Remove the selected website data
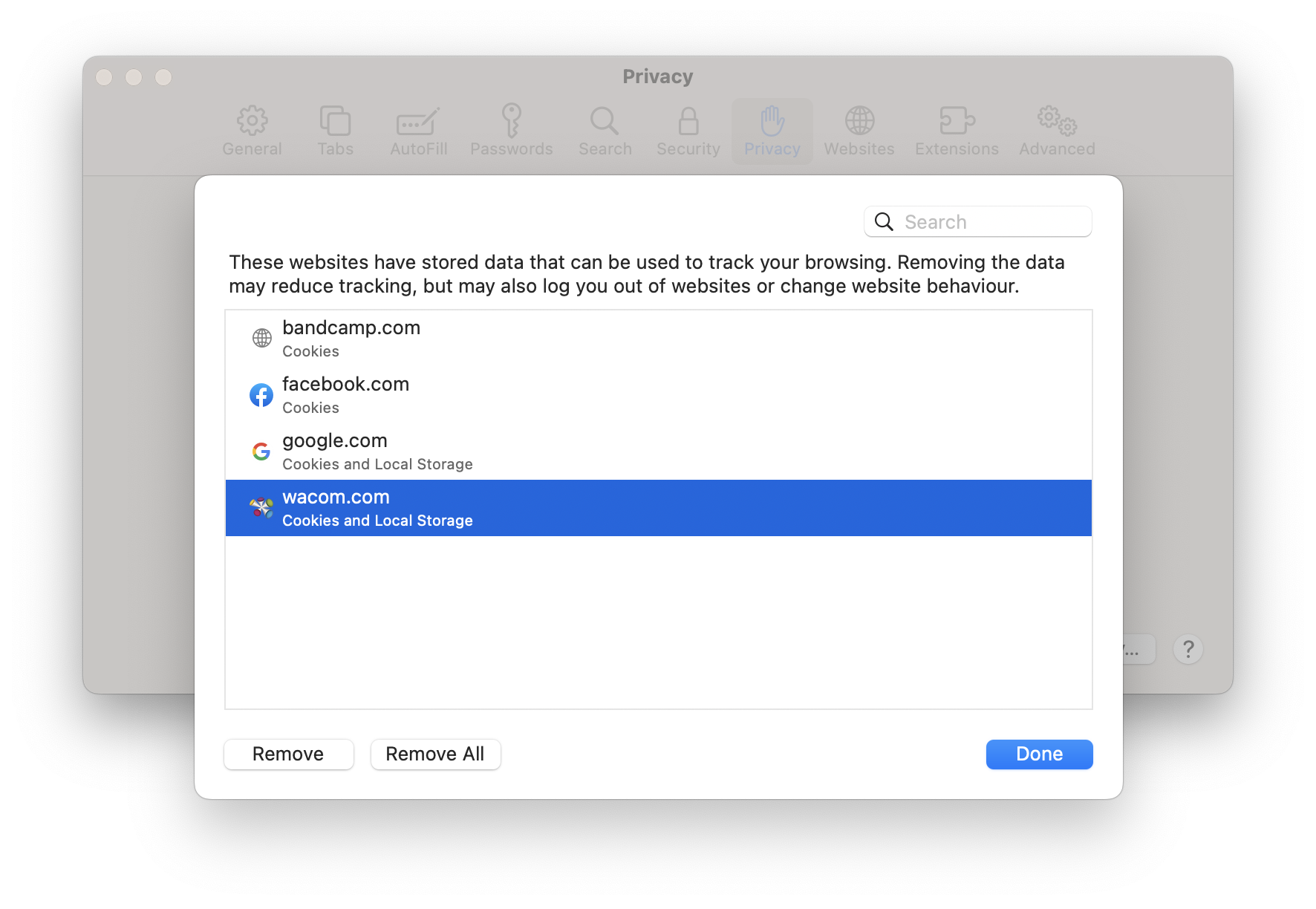1316x909 pixels. point(288,754)
